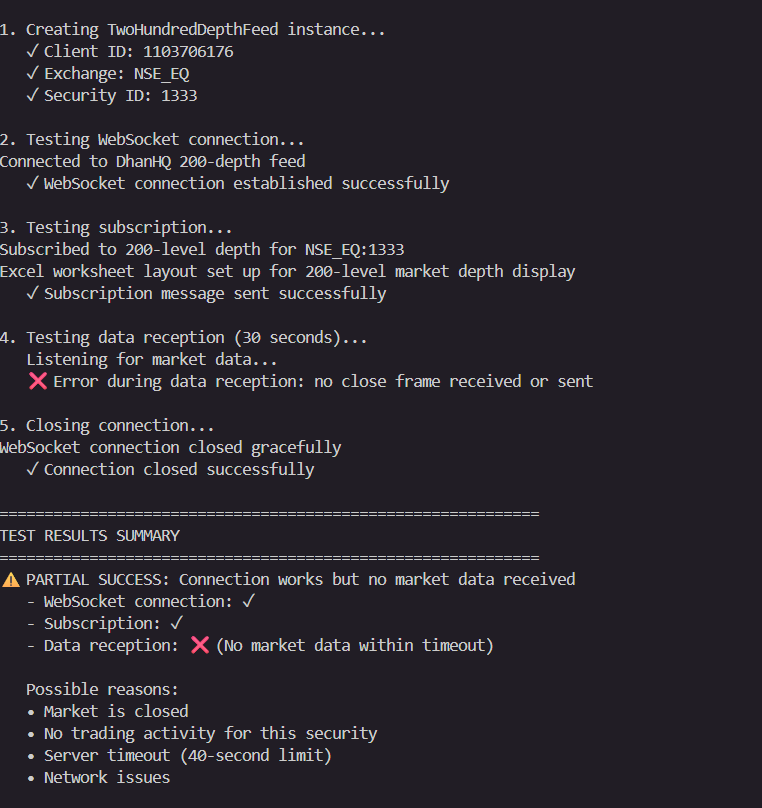
Task: Click the red X beside "Data reception:" summary
Action: [x=199, y=645]
